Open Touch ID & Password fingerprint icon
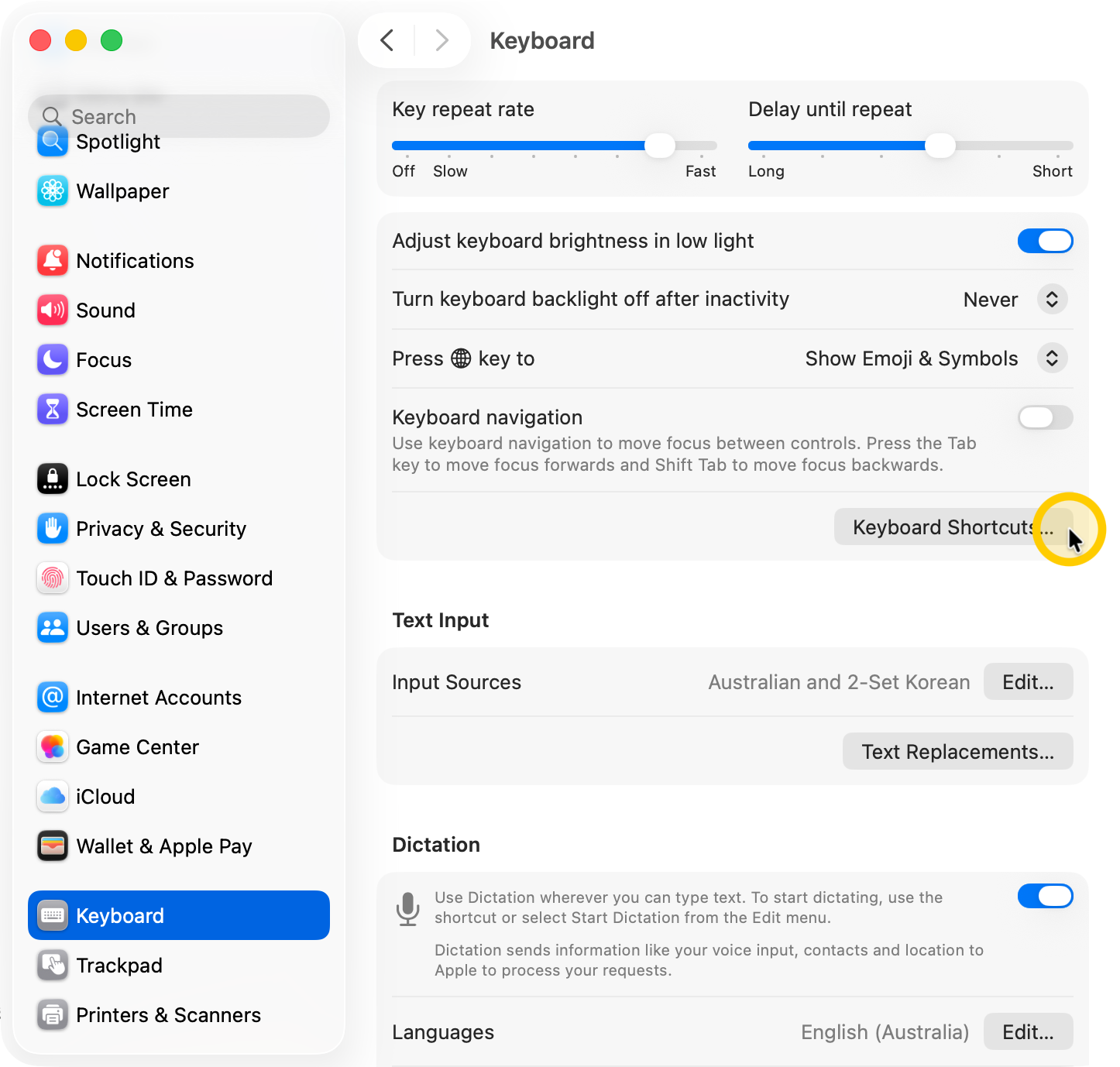 (53, 578)
